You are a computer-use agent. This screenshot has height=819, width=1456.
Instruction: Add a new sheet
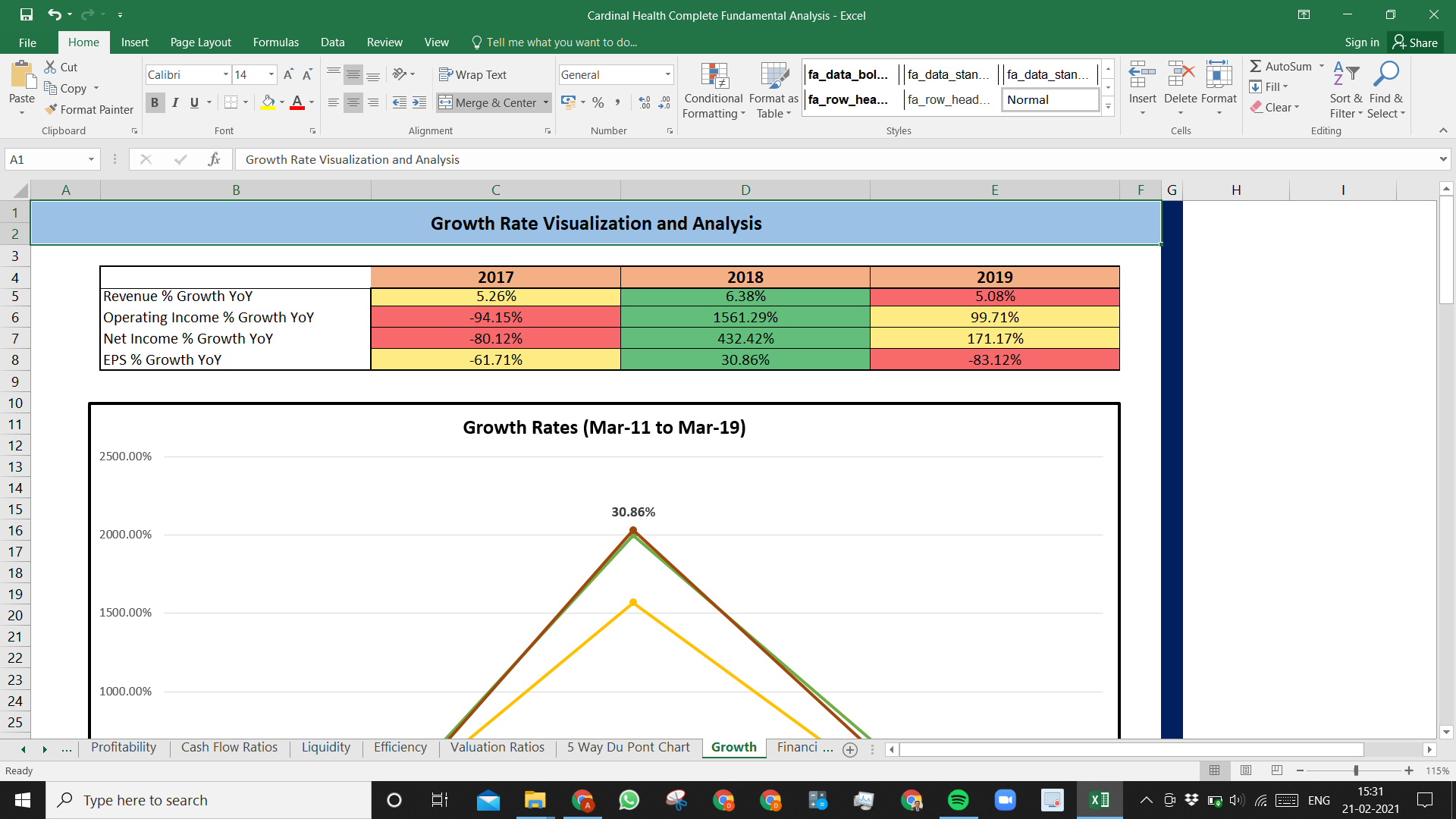(850, 749)
